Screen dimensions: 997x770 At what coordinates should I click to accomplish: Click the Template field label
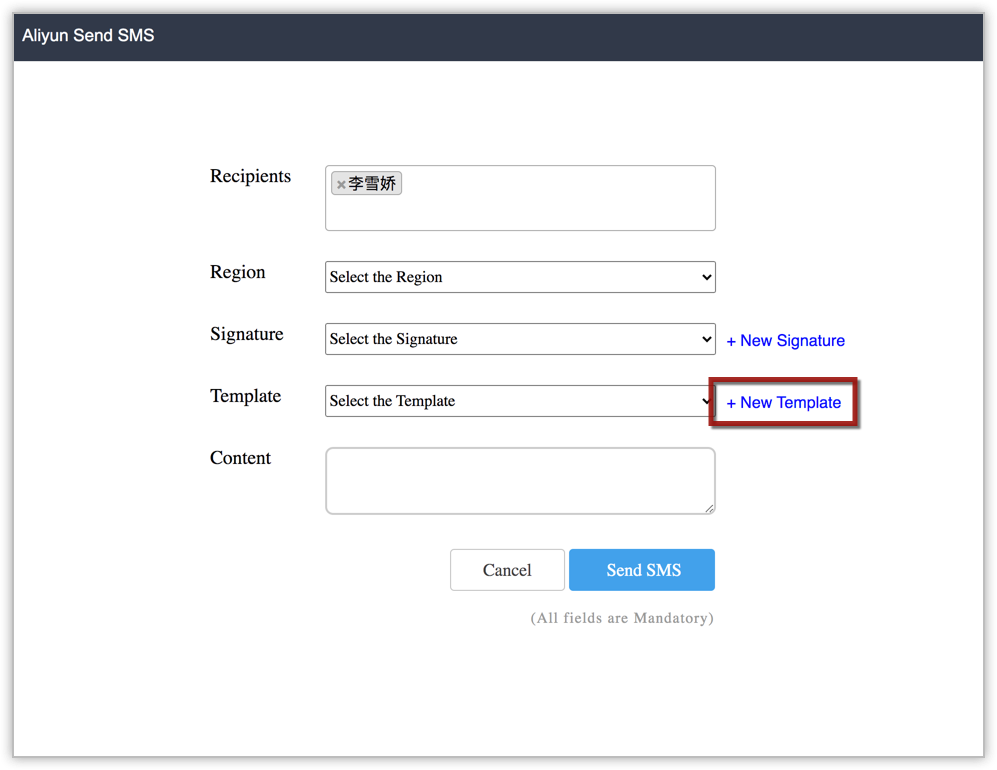[245, 396]
